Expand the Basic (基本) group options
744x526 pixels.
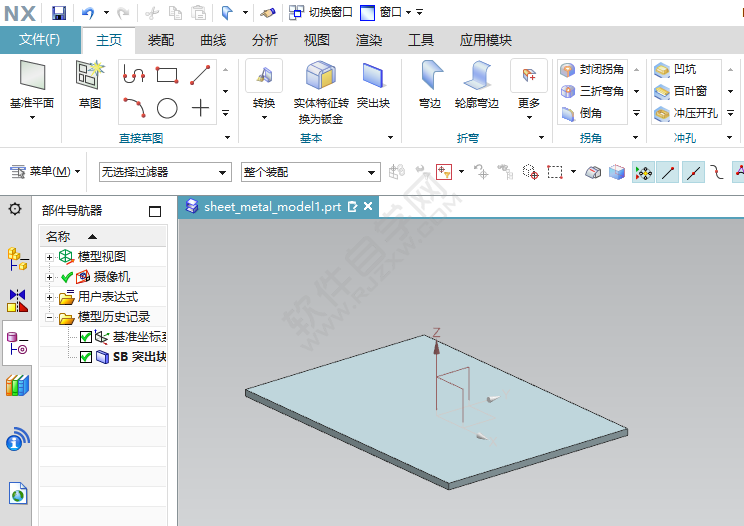391,138
